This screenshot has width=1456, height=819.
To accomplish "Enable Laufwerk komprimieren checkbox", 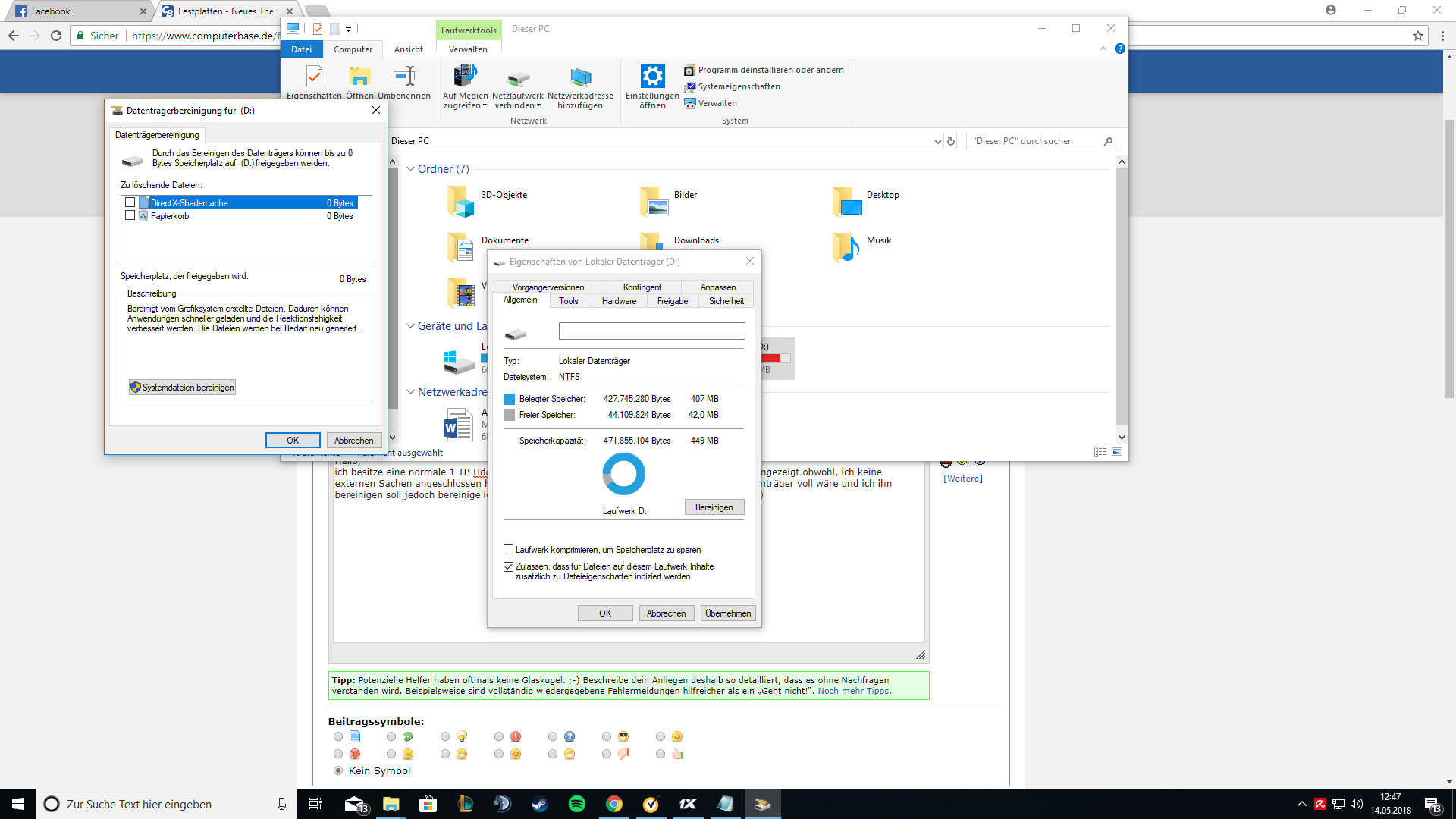I will point(509,550).
